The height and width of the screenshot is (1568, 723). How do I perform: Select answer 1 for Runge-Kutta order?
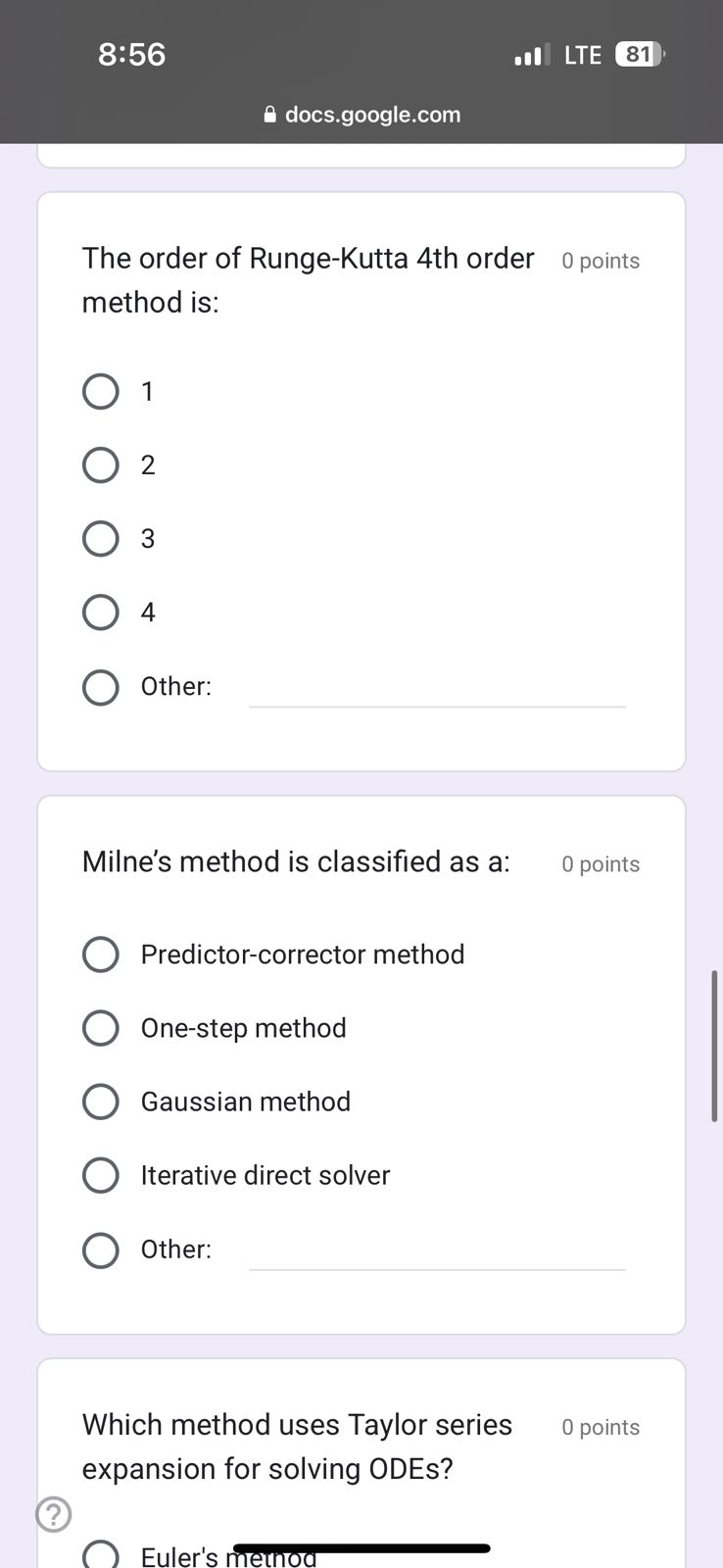click(100, 391)
